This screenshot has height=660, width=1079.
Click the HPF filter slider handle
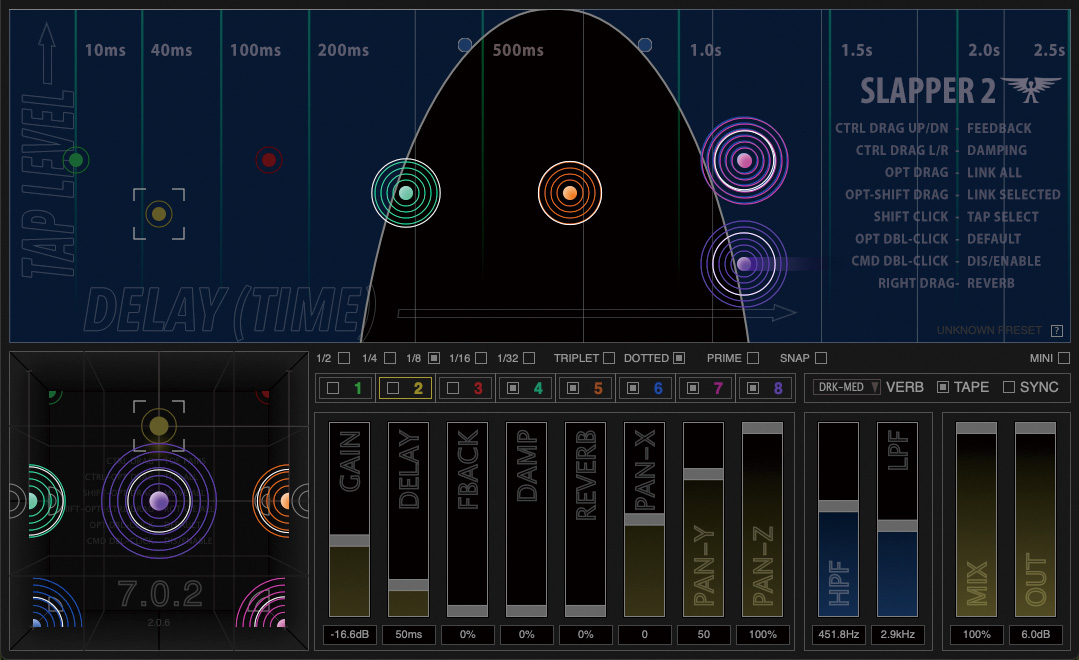click(838, 506)
